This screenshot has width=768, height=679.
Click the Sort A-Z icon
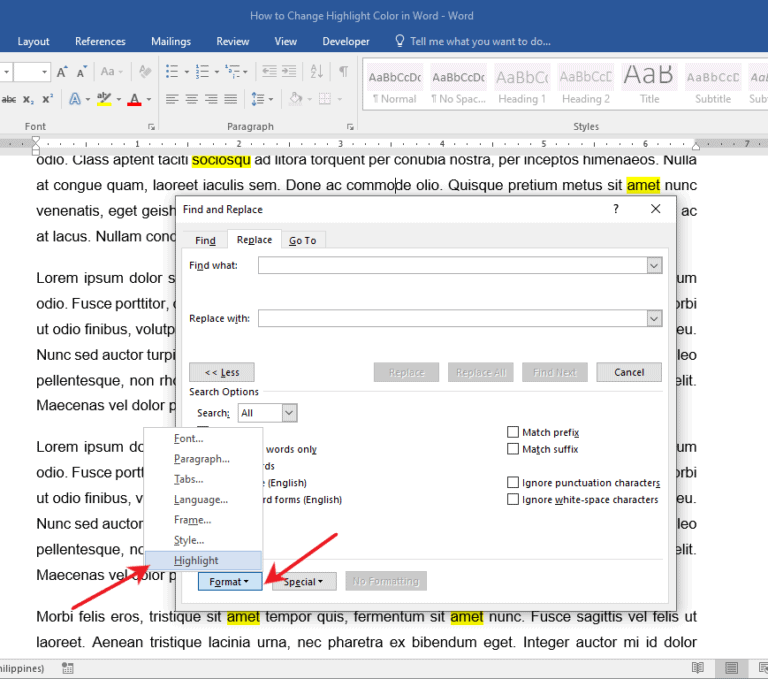click(x=317, y=72)
